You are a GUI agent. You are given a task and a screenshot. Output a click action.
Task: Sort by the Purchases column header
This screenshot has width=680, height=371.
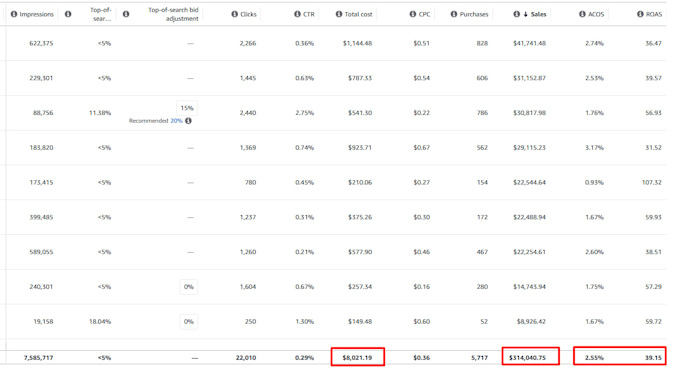(474, 14)
